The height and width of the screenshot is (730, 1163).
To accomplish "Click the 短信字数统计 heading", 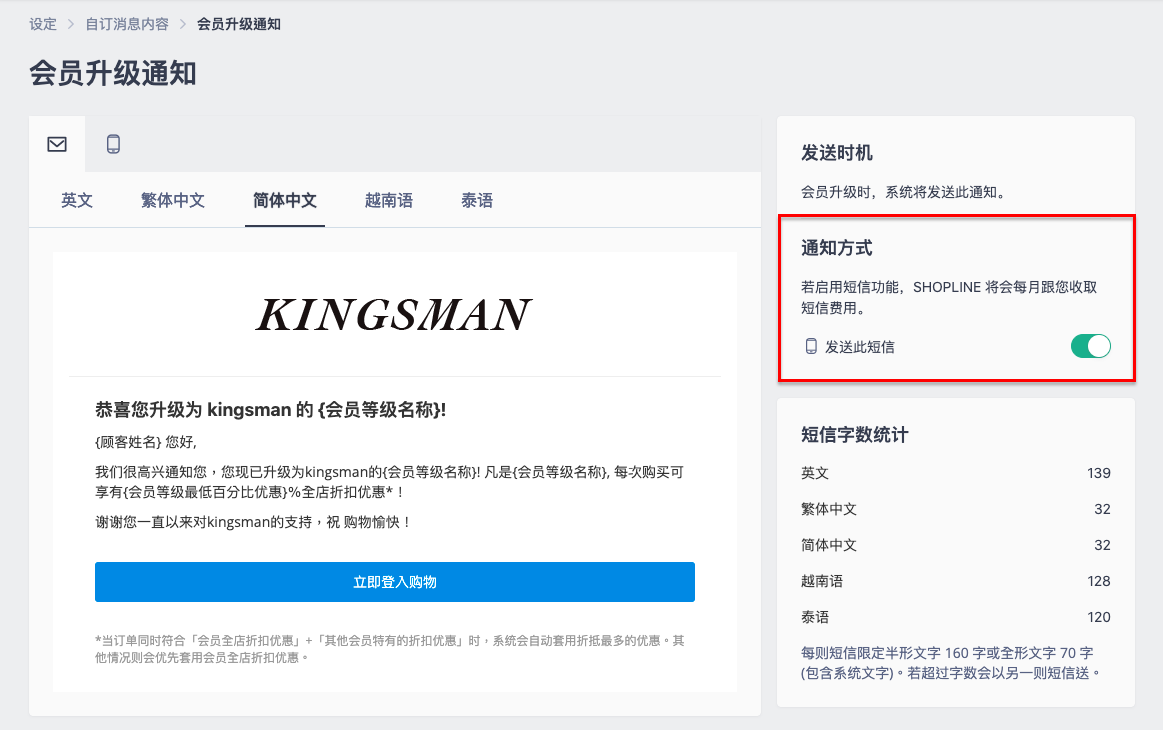I will [x=854, y=435].
